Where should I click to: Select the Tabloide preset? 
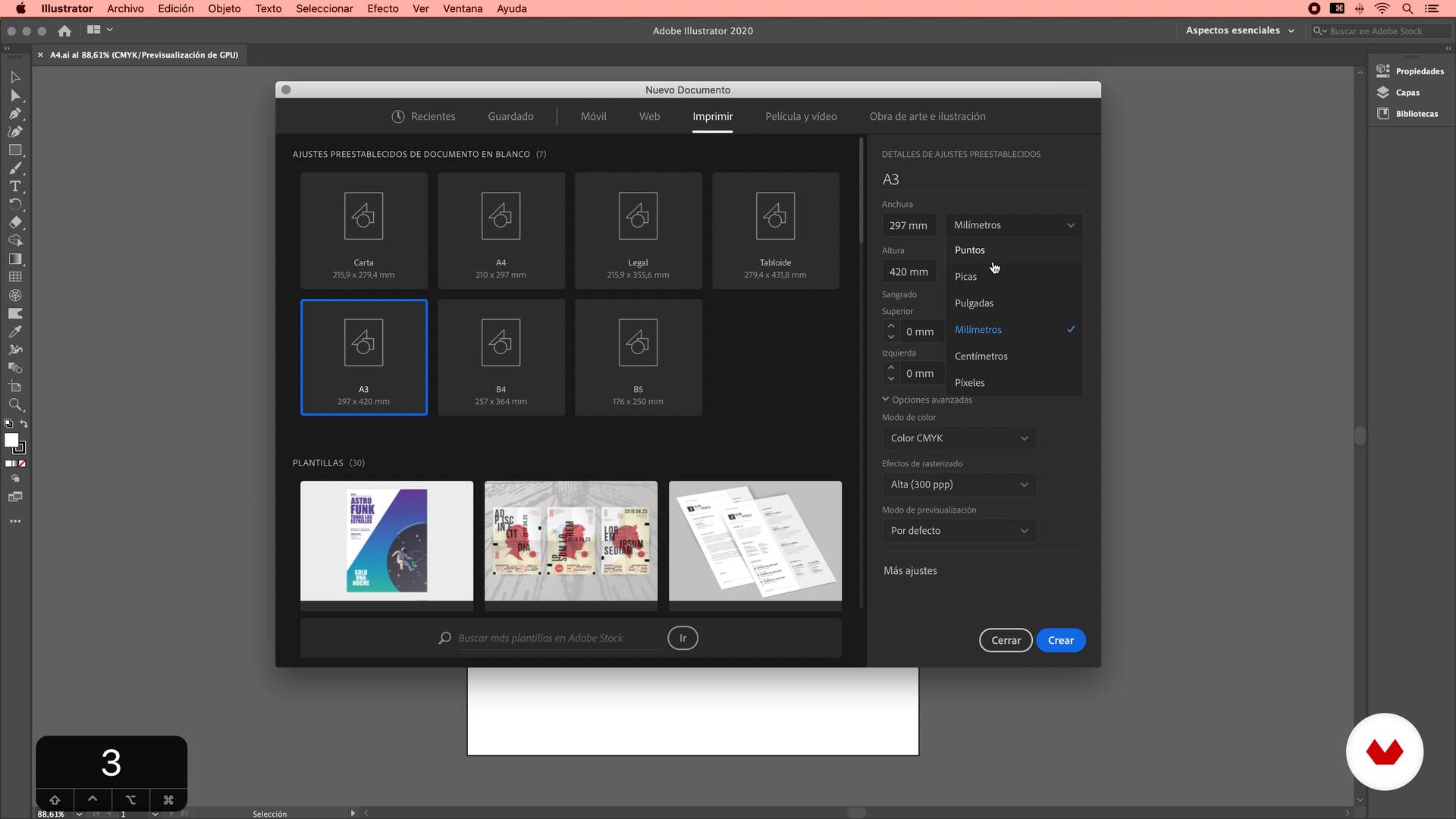tap(775, 231)
